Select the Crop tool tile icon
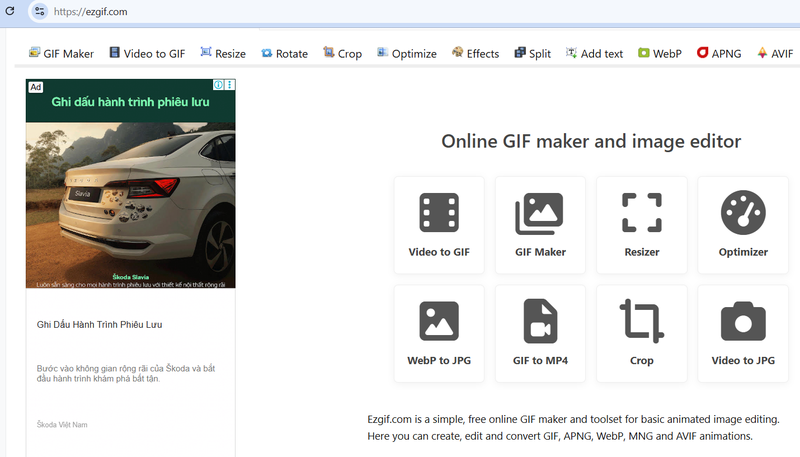 [x=642, y=321]
